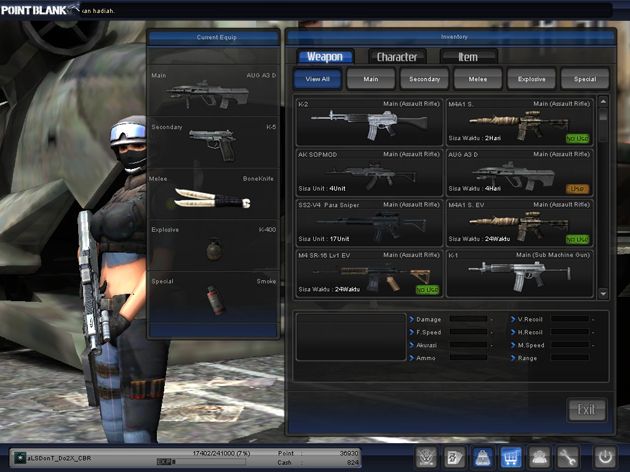The width and height of the screenshot is (630, 472).
Task: Click the Point value 36930
Action: [x=349, y=453]
